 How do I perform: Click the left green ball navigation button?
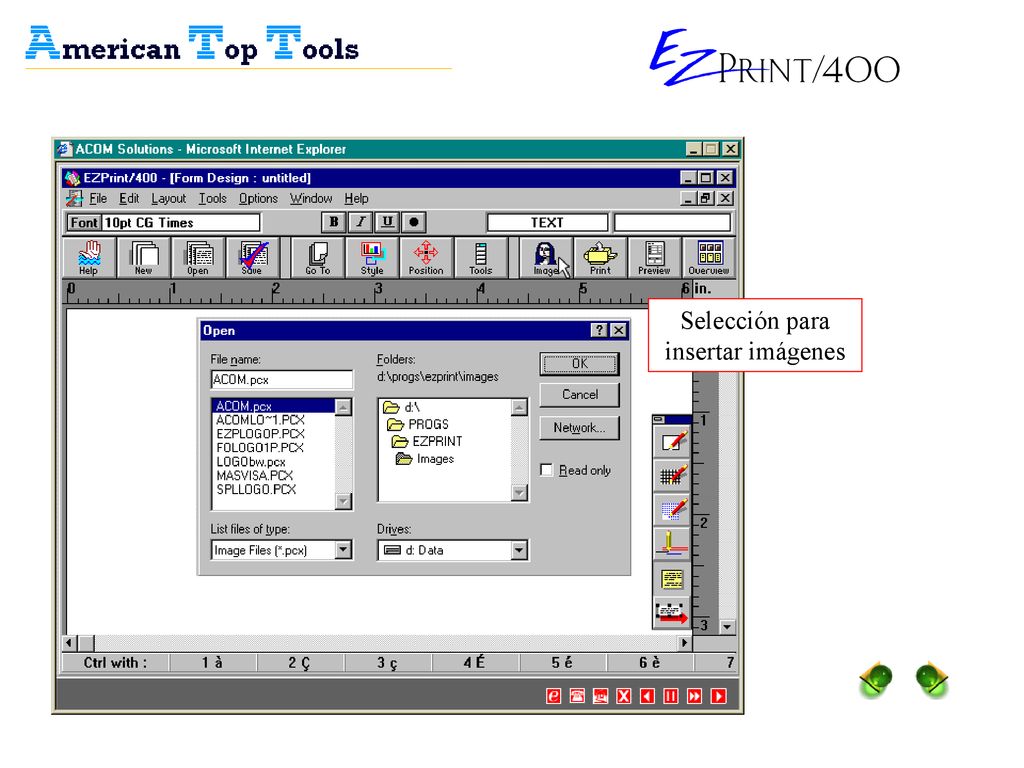coord(877,679)
